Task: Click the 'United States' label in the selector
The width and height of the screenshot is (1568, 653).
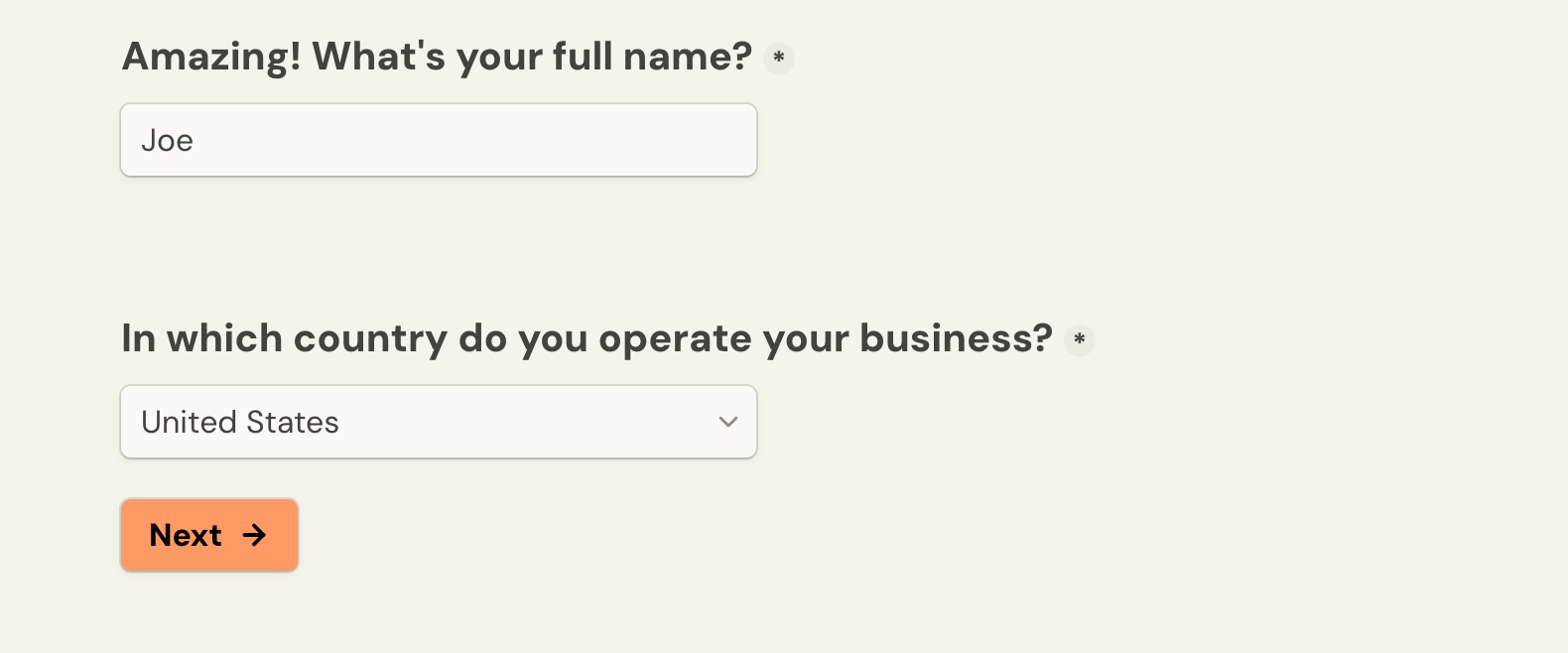Action: pos(239,422)
